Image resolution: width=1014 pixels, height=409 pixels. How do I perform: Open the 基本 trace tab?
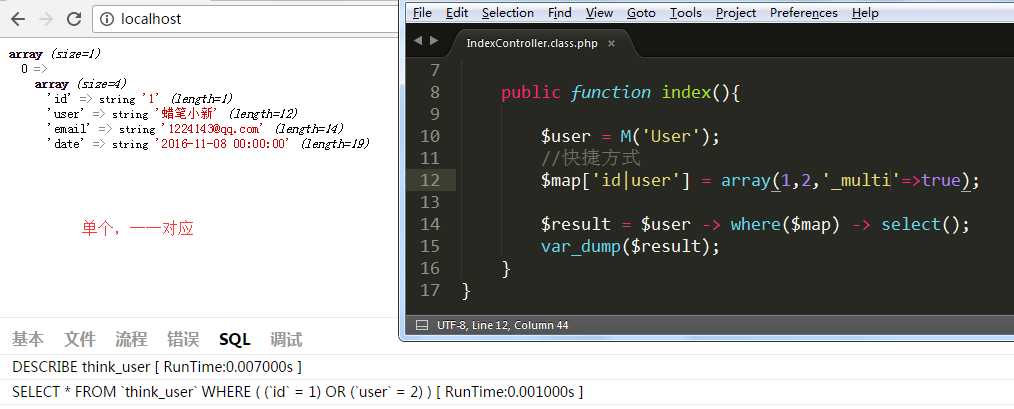click(x=28, y=339)
